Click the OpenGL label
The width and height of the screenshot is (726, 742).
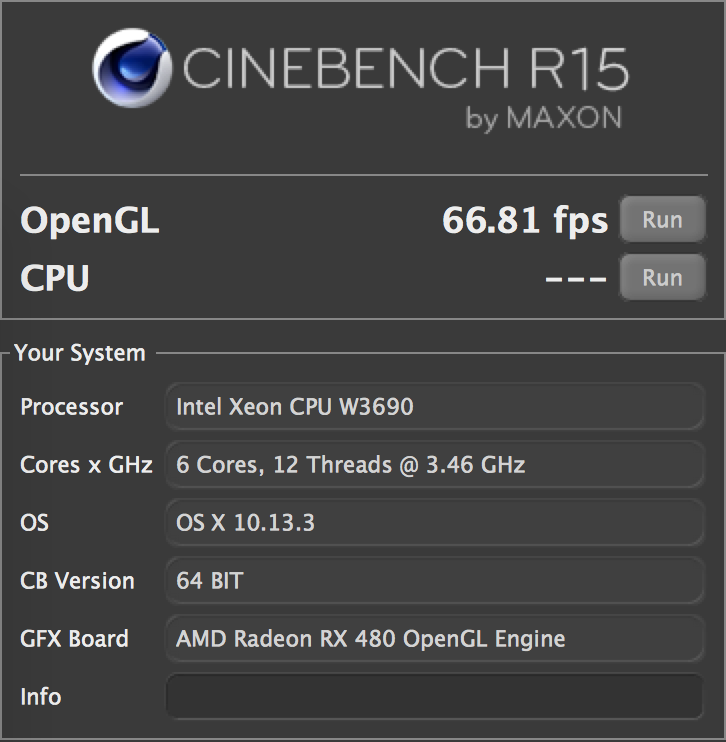click(x=89, y=221)
